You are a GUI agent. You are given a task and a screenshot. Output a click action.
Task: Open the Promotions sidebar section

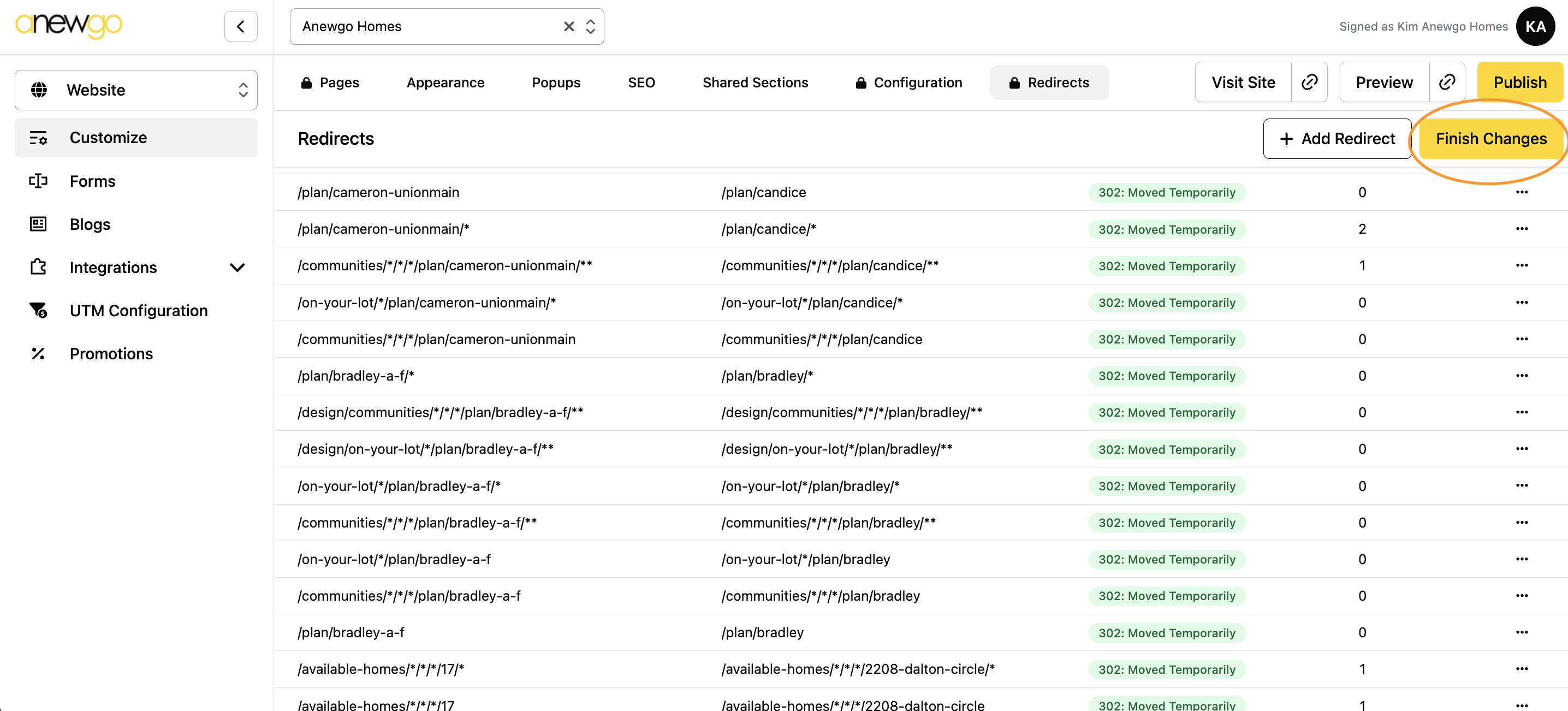111,354
